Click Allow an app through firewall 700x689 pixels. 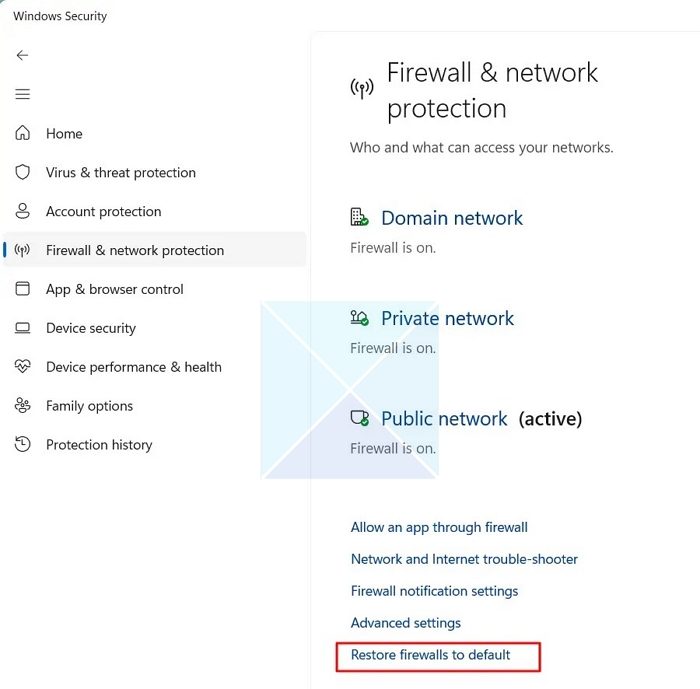(x=439, y=527)
